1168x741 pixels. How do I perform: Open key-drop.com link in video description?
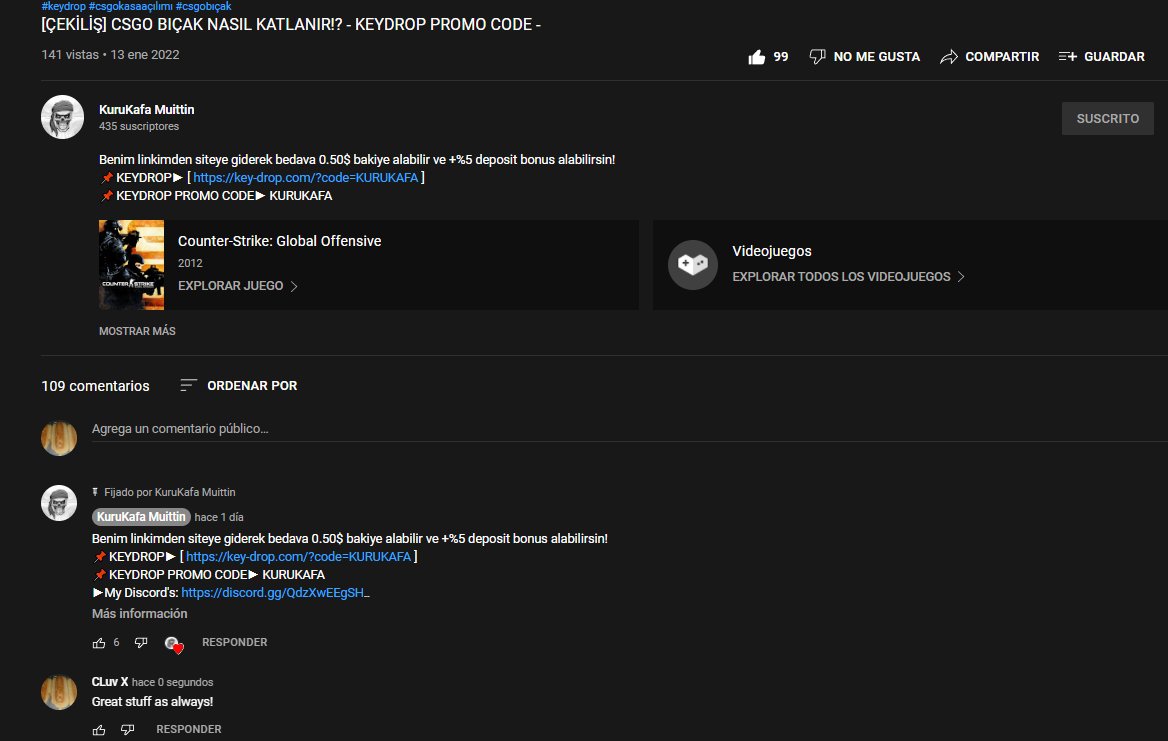click(x=305, y=177)
